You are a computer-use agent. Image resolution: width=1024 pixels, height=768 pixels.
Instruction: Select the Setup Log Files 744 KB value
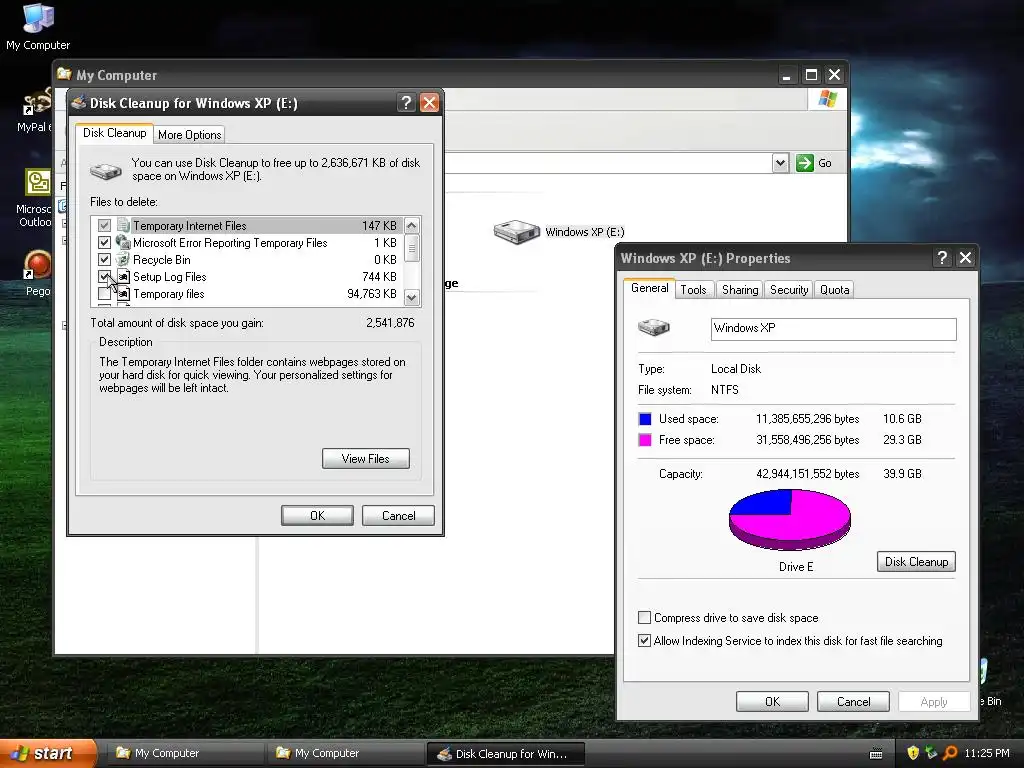tap(379, 276)
